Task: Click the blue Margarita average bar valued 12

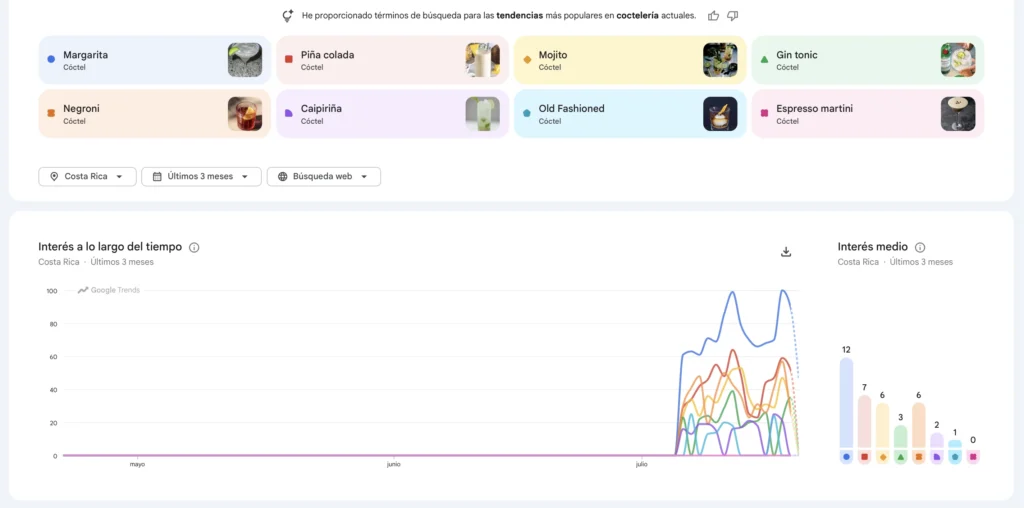Action: [x=846, y=402]
